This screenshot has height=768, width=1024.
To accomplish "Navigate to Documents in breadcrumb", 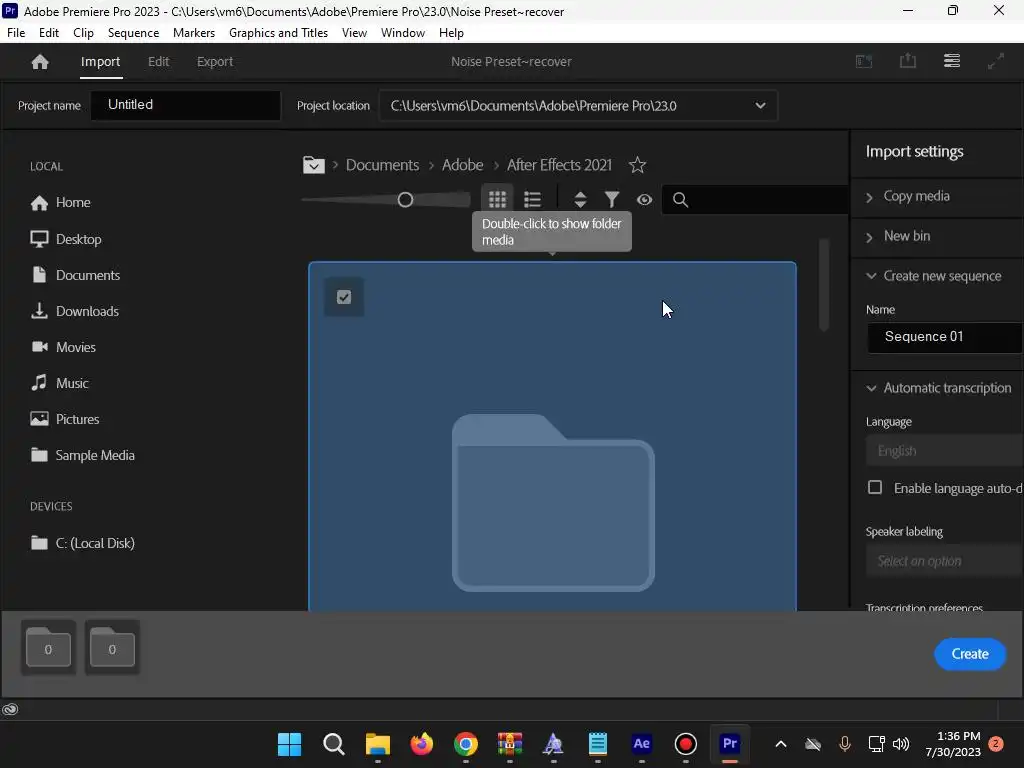I will 382,165.
